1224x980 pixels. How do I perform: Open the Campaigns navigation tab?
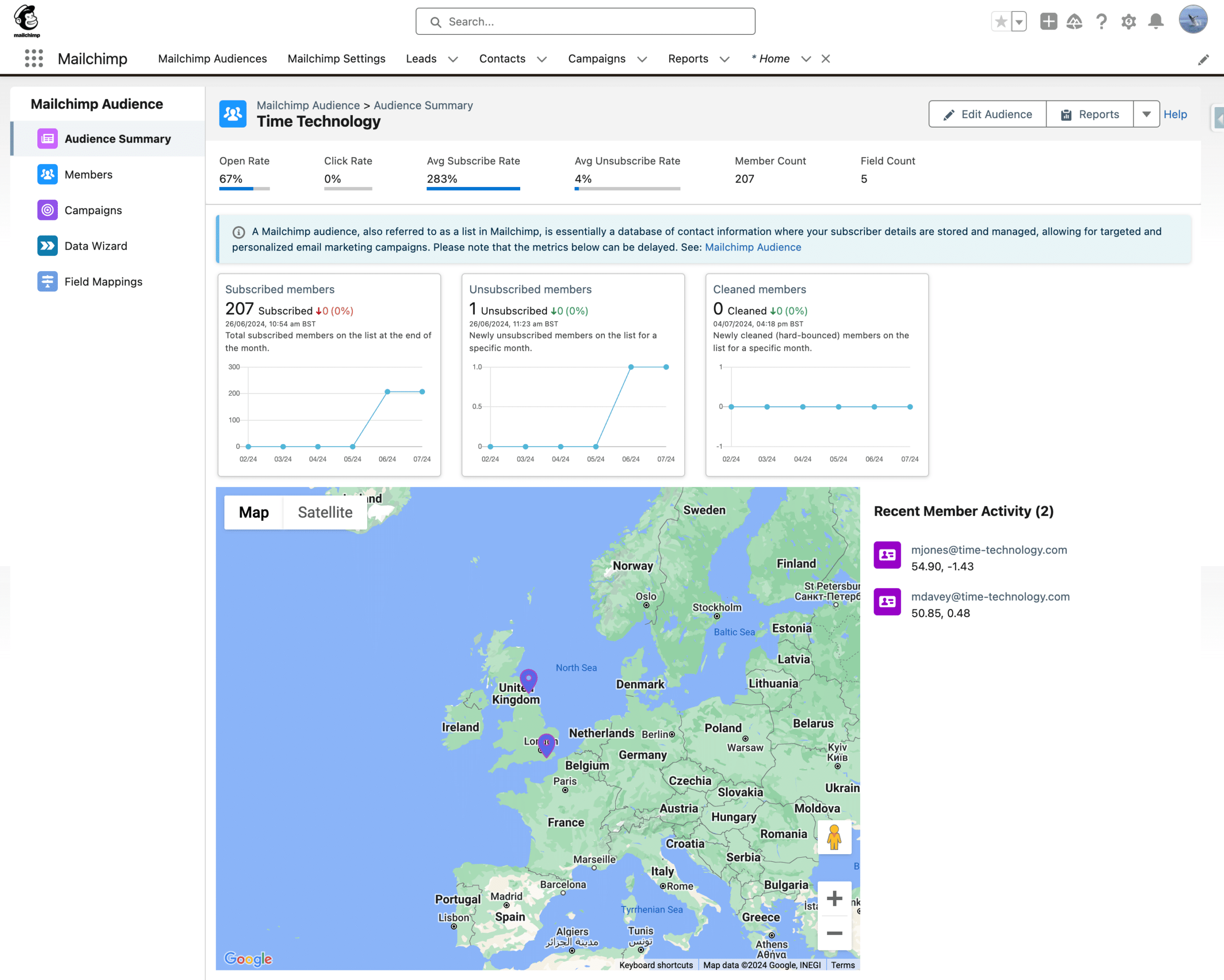(597, 58)
